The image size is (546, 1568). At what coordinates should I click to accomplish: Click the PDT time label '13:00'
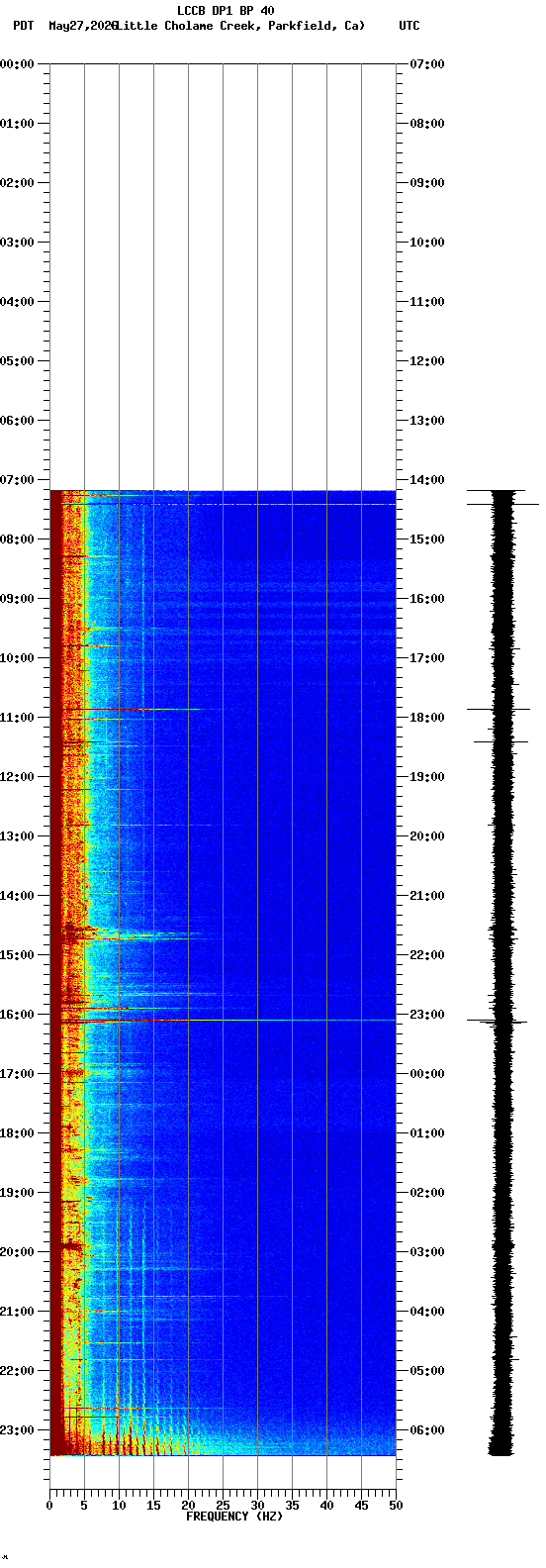[x=17, y=836]
